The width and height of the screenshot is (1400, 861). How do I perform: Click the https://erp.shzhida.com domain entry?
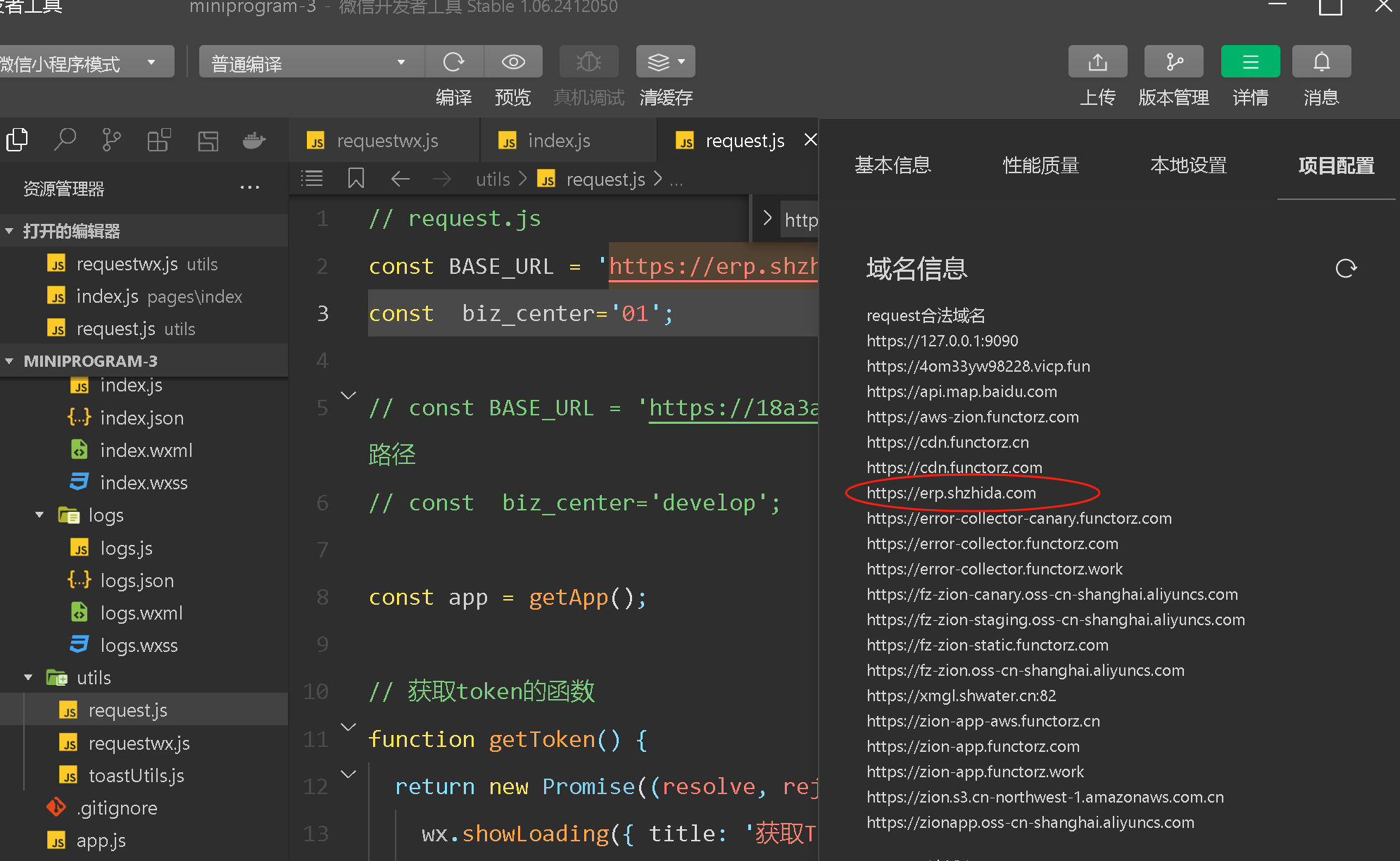[951, 493]
